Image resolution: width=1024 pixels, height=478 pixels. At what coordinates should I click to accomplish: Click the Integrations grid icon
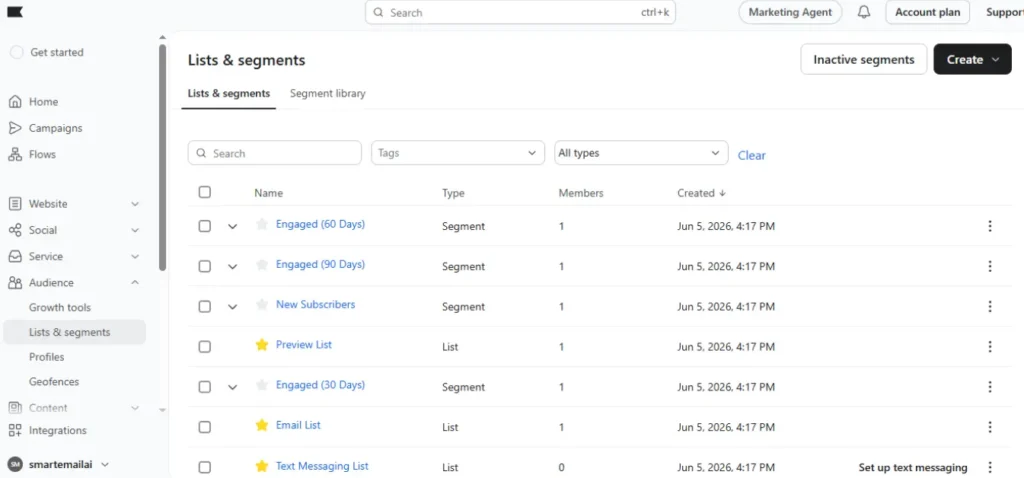tap(15, 430)
